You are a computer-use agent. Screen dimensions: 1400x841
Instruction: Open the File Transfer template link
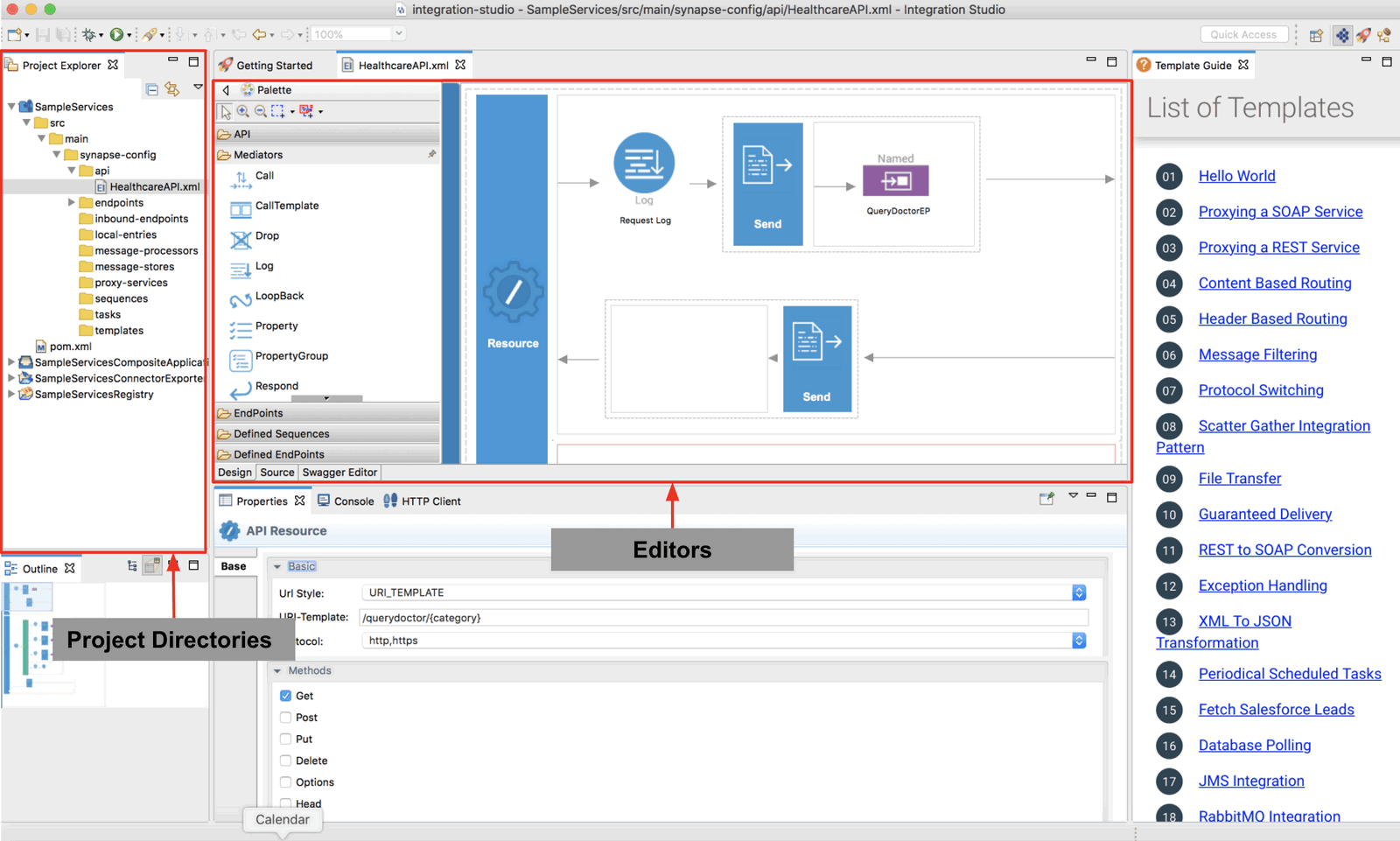coord(1239,479)
